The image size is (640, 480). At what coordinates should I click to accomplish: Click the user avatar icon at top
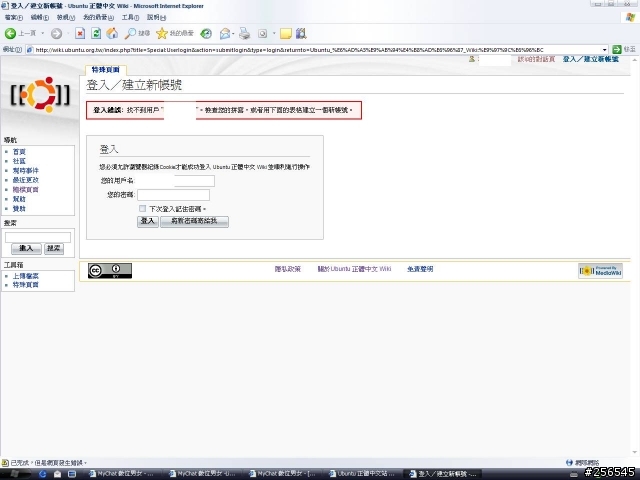click(472, 59)
